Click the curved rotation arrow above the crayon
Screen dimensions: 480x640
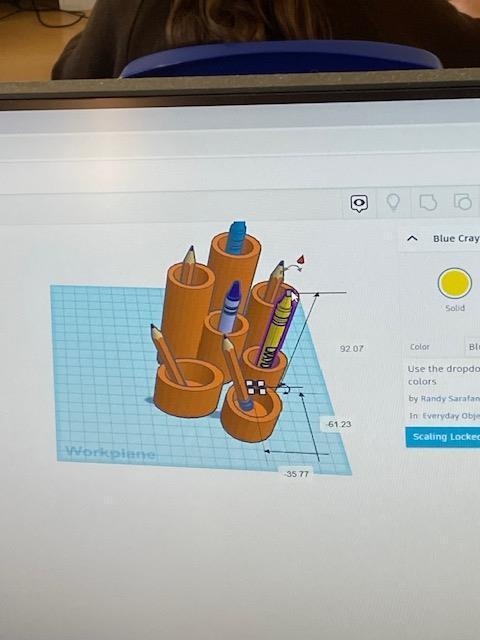(293, 268)
